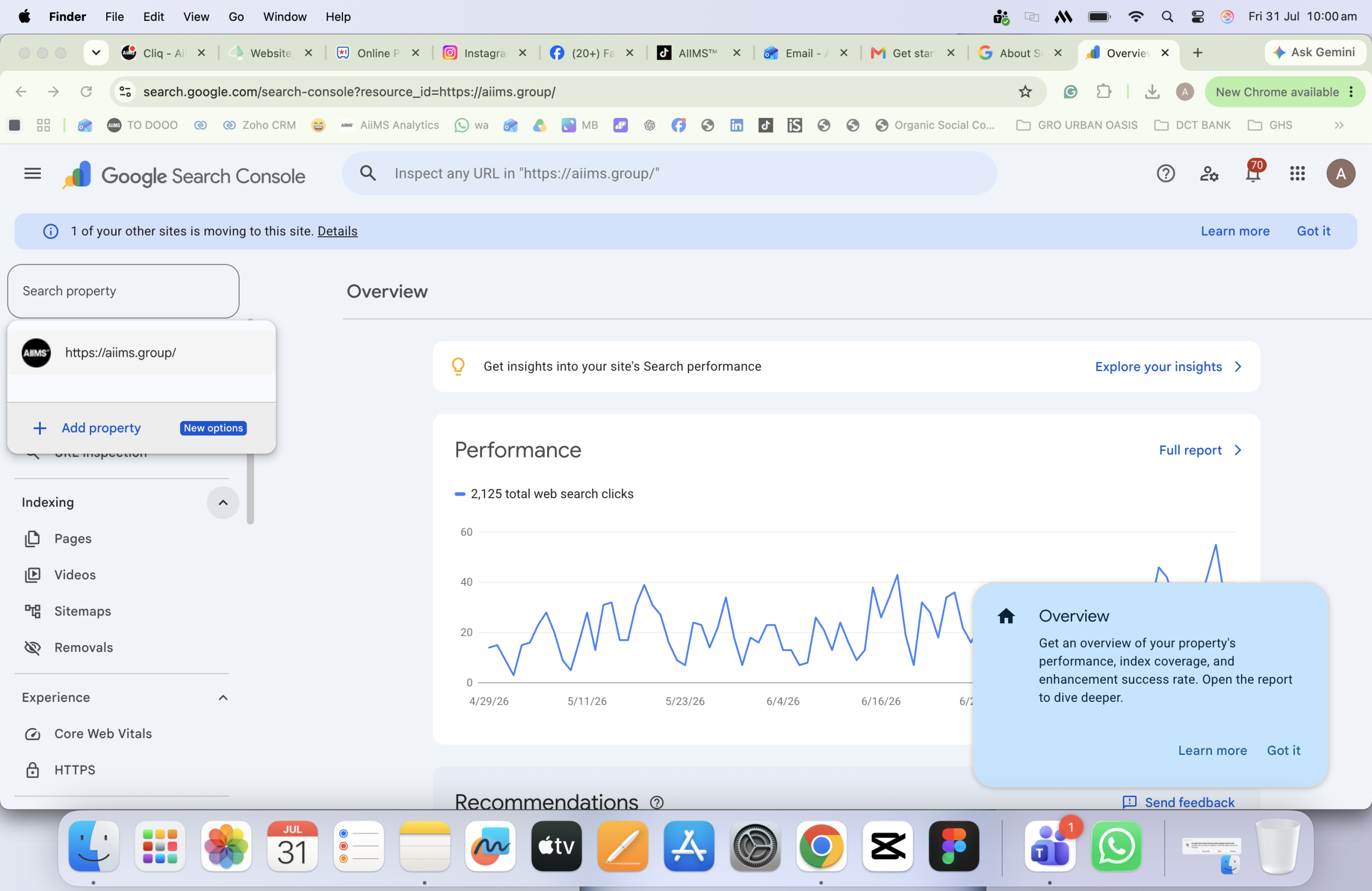Viewport: 1372px width, 891px height.
Task: Open the Chrome extensions puzzle icon
Action: pyautogui.click(x=1103, y=92)
